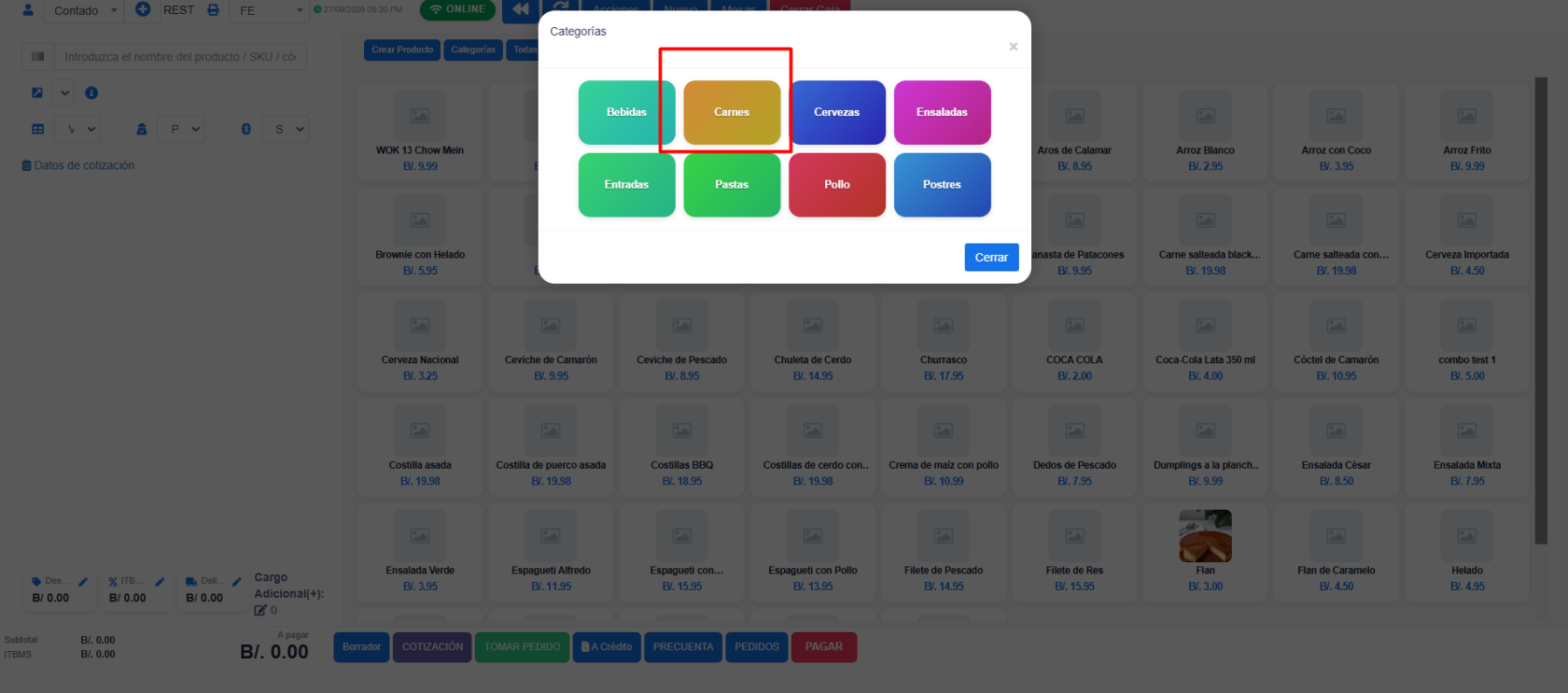Screen dimensions: 1568x693
Task: Add a new customer with the plus icon
Action: [143, 9]
